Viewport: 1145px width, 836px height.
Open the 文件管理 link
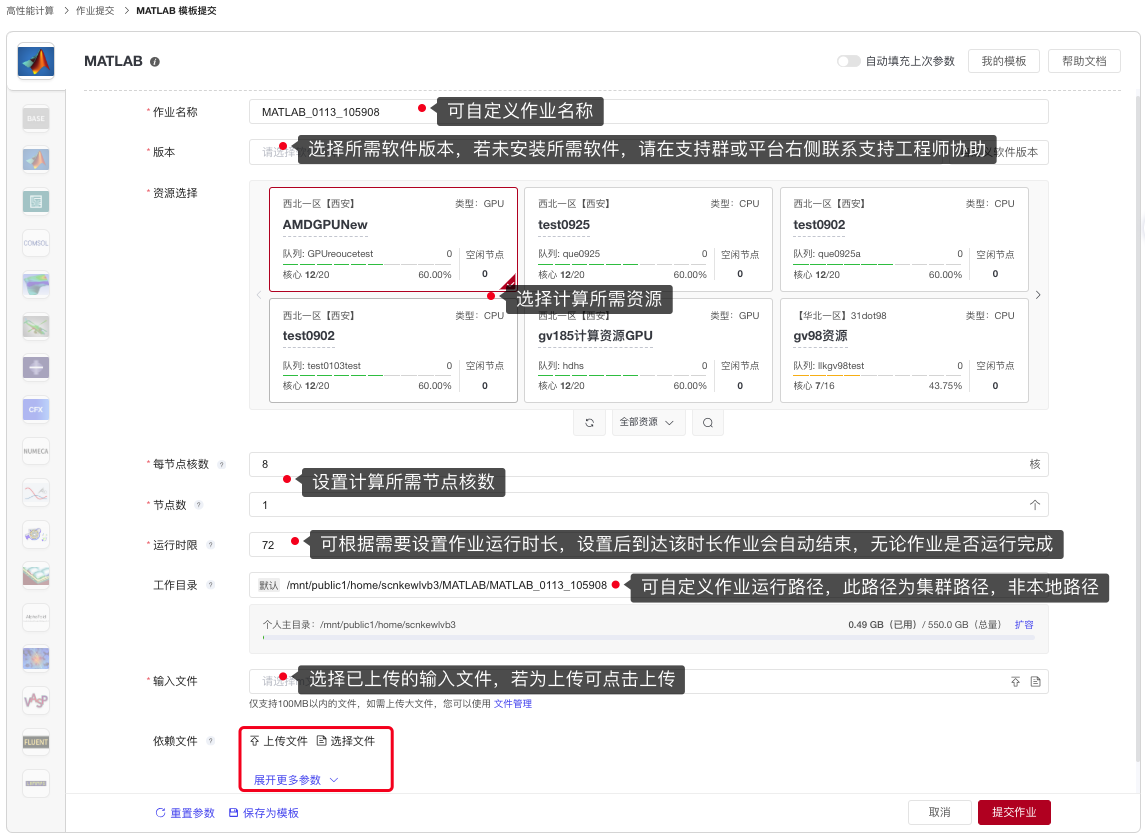[x=513, y=704]
